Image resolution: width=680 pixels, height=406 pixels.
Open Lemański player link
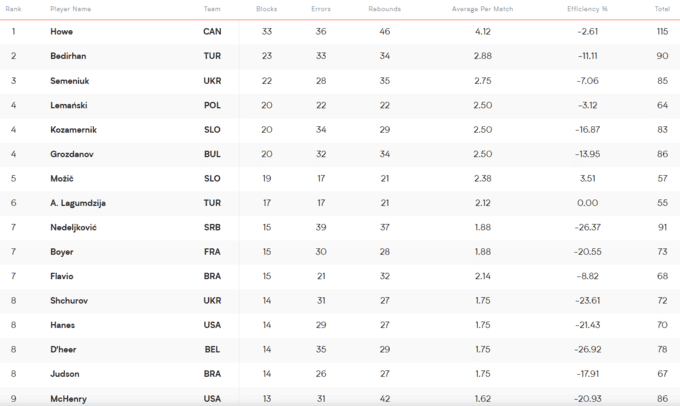coord(69,105)
